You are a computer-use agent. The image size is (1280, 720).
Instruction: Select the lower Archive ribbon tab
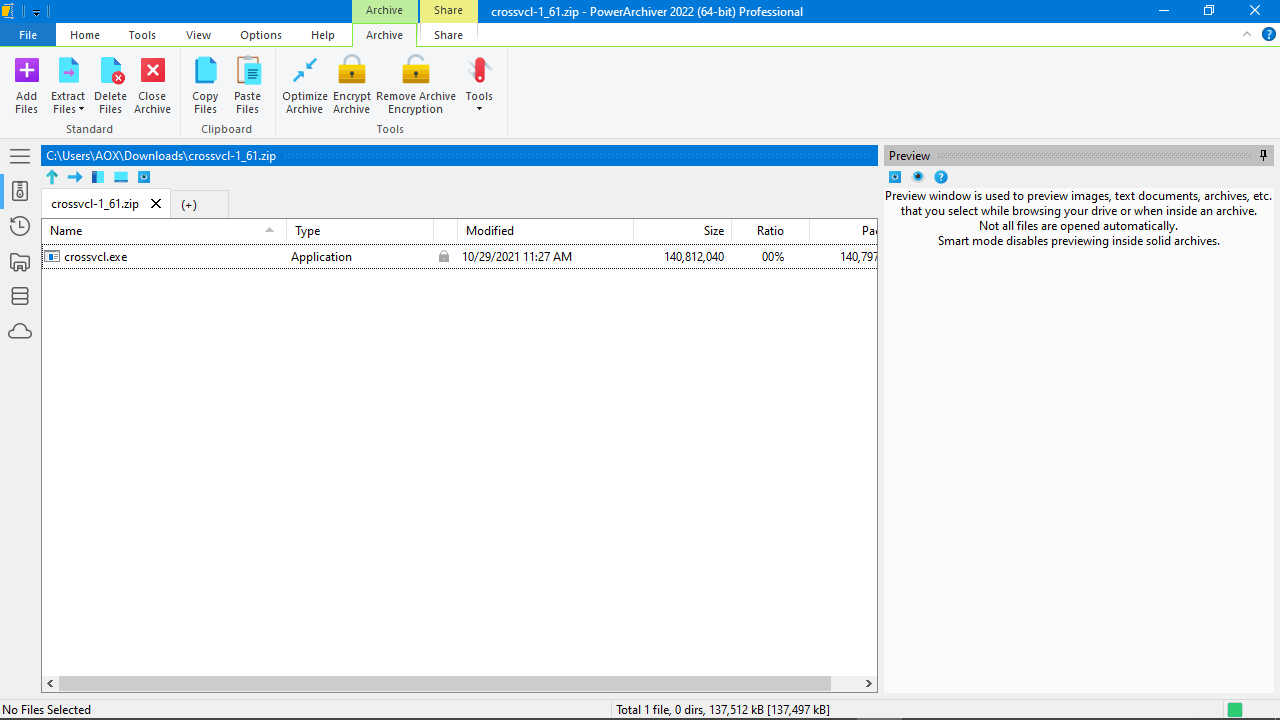coord(385,35)
